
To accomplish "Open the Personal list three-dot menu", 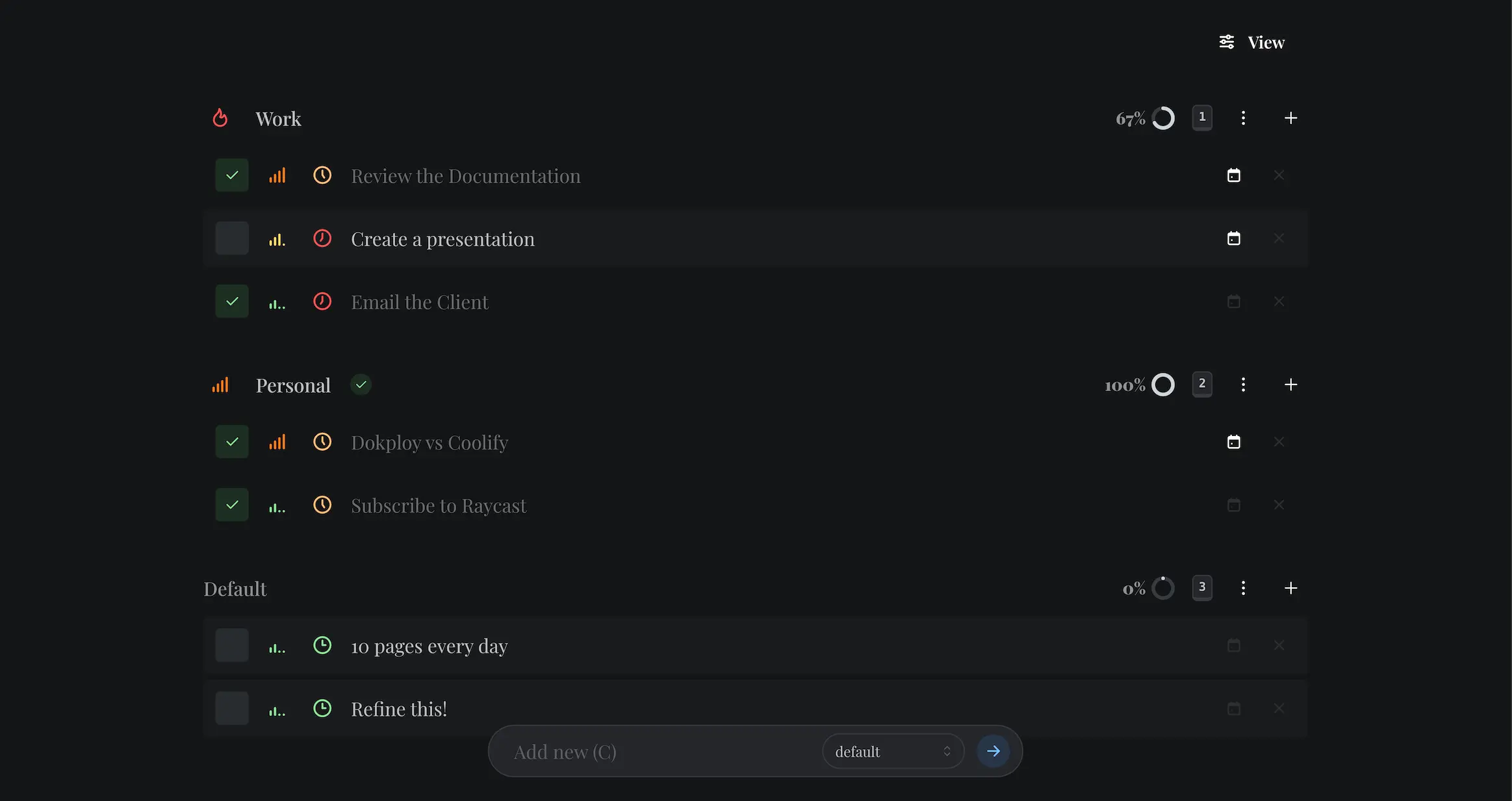I will pyautogui.click(x=1243, y=385).
